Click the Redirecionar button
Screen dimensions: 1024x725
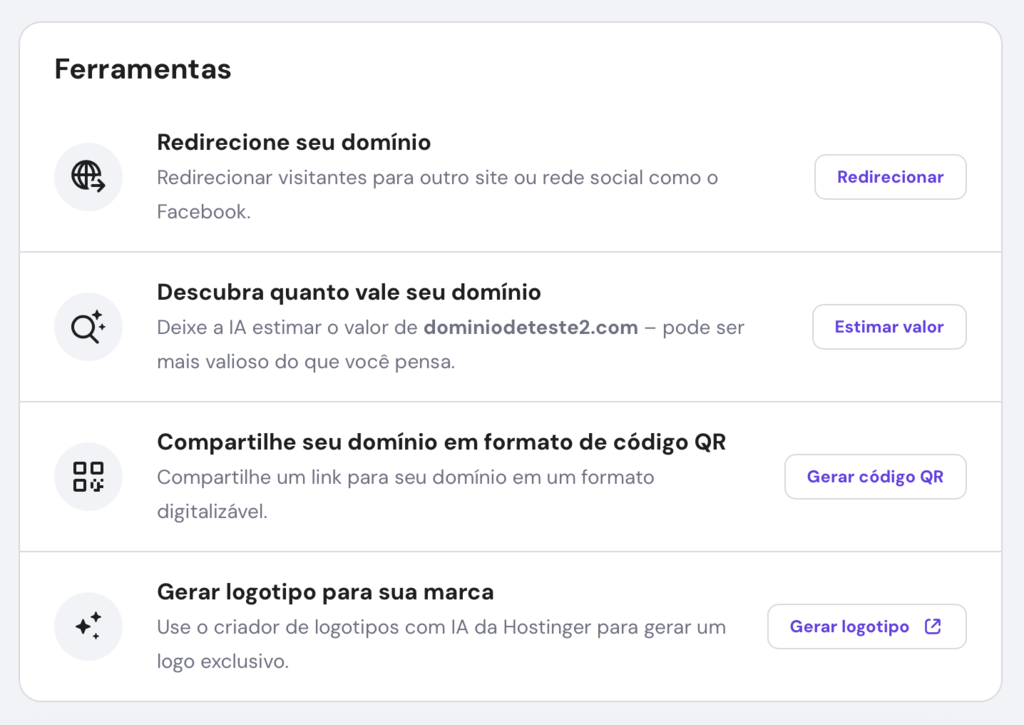point(889,177)
